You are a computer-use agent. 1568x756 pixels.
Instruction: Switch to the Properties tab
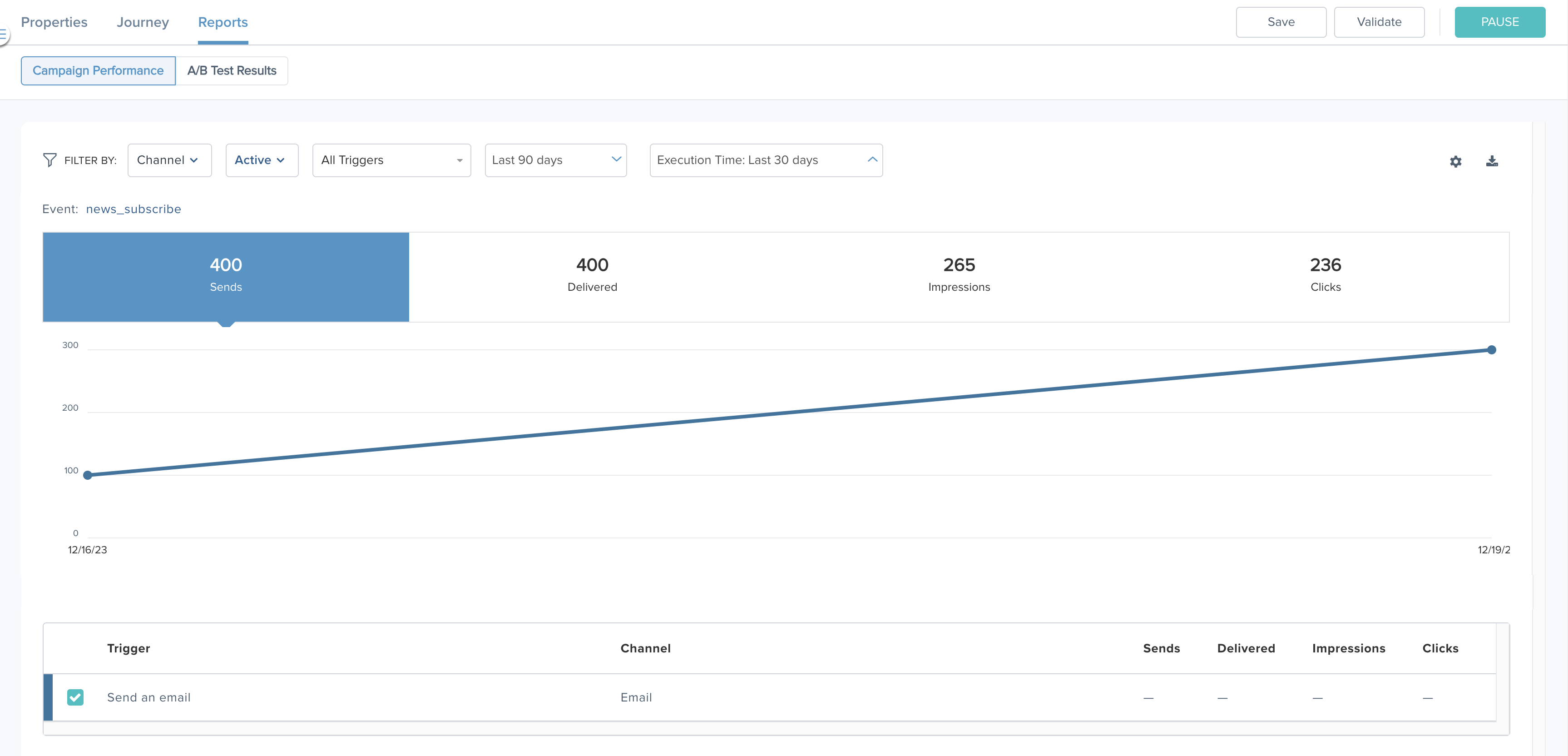[54, 22]
